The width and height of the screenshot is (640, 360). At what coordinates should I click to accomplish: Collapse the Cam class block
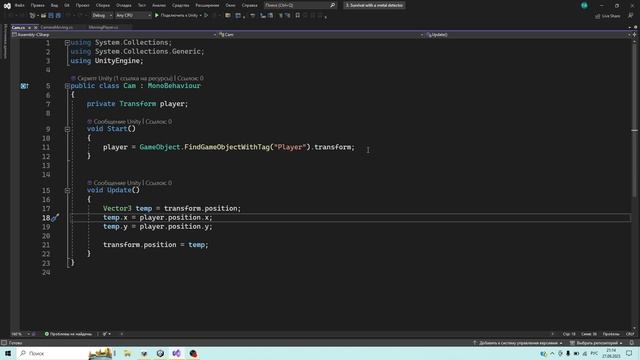67,86
